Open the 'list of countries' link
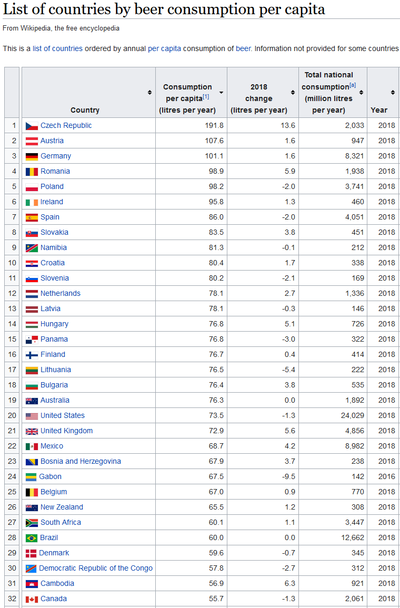The height and width of the screenshot is (608, 400). click(x=57, y=48)
